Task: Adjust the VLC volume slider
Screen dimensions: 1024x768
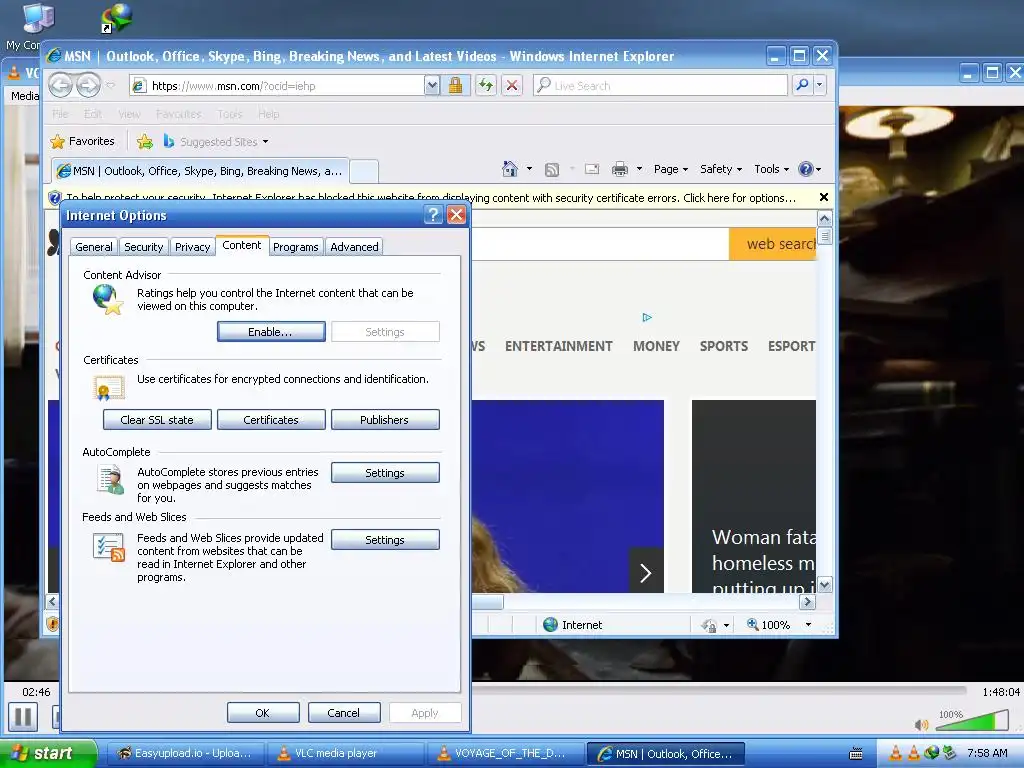Action: tap(972, 722)
